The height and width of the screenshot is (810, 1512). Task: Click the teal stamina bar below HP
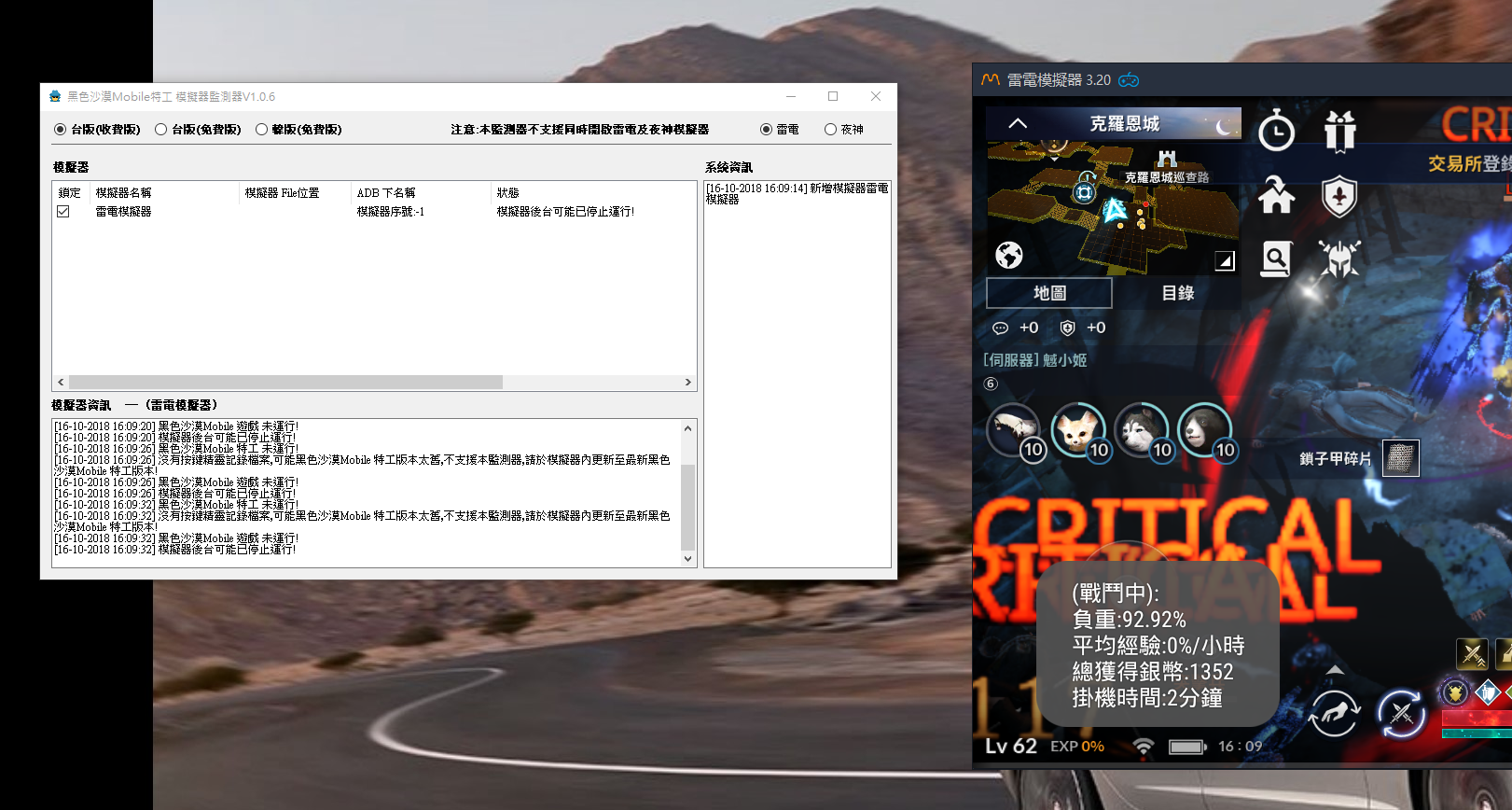coord(1477,733)
